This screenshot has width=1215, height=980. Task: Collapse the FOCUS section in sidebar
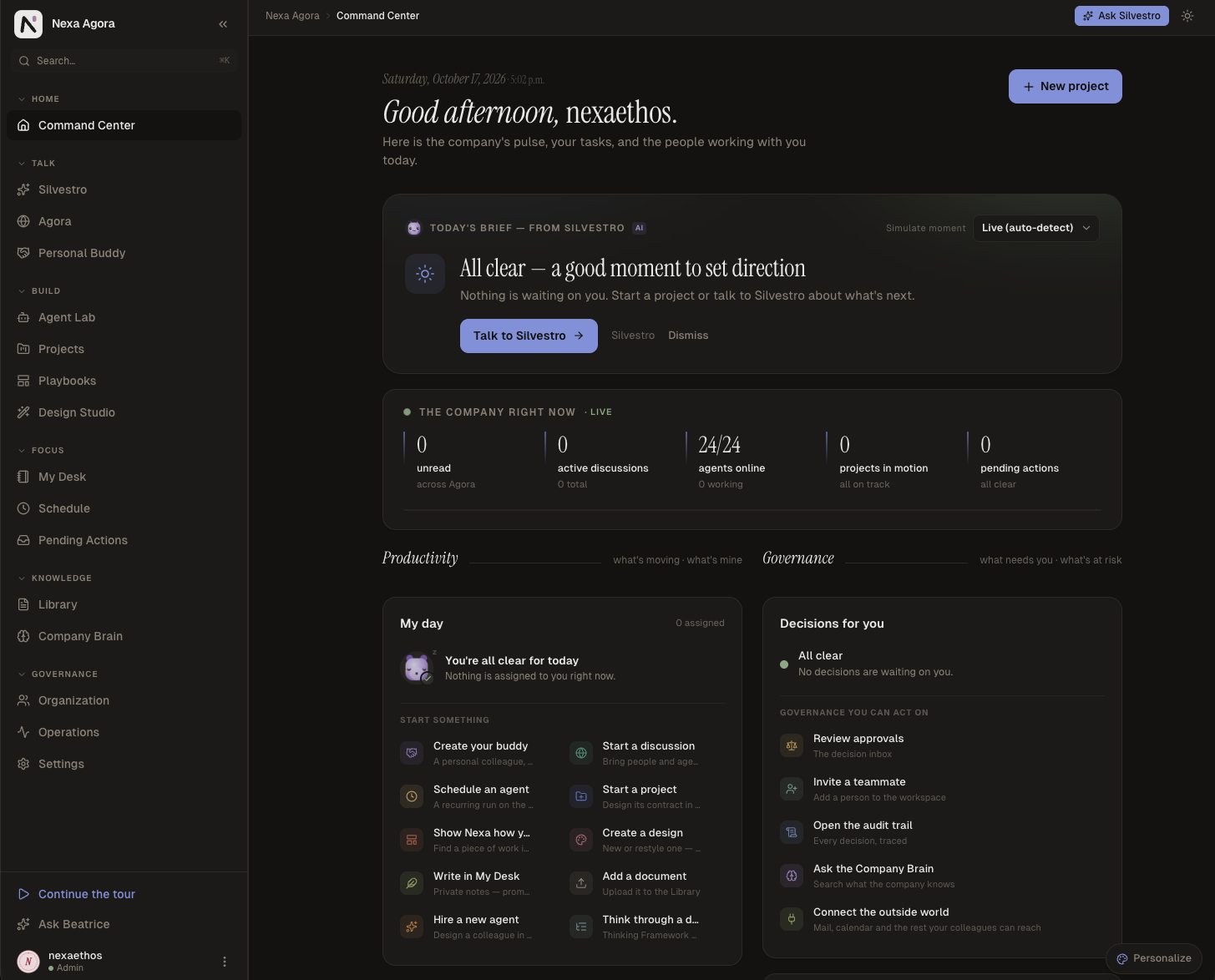[x=41, y=451]
